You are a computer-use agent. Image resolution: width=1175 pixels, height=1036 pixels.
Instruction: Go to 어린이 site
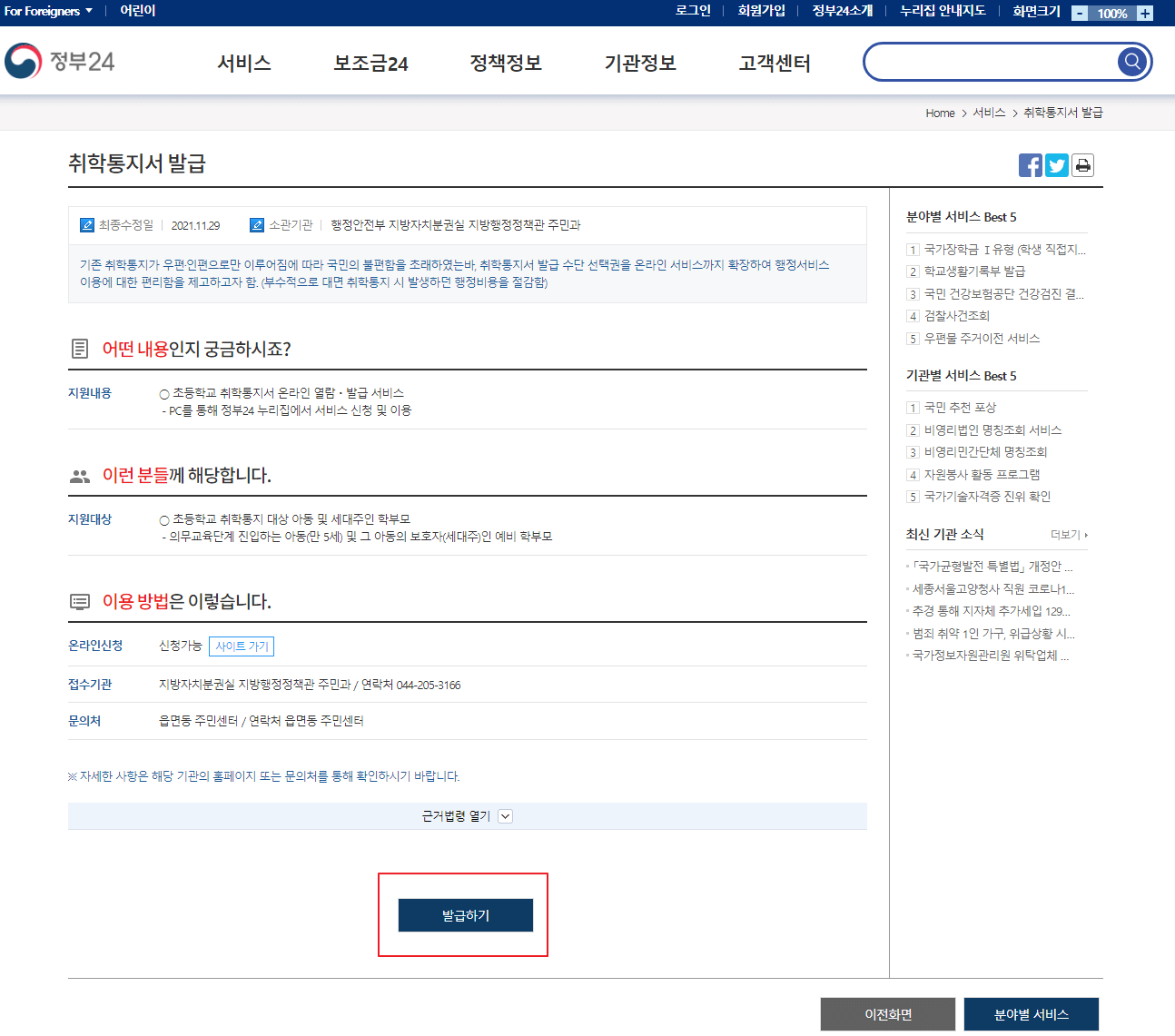138,11
